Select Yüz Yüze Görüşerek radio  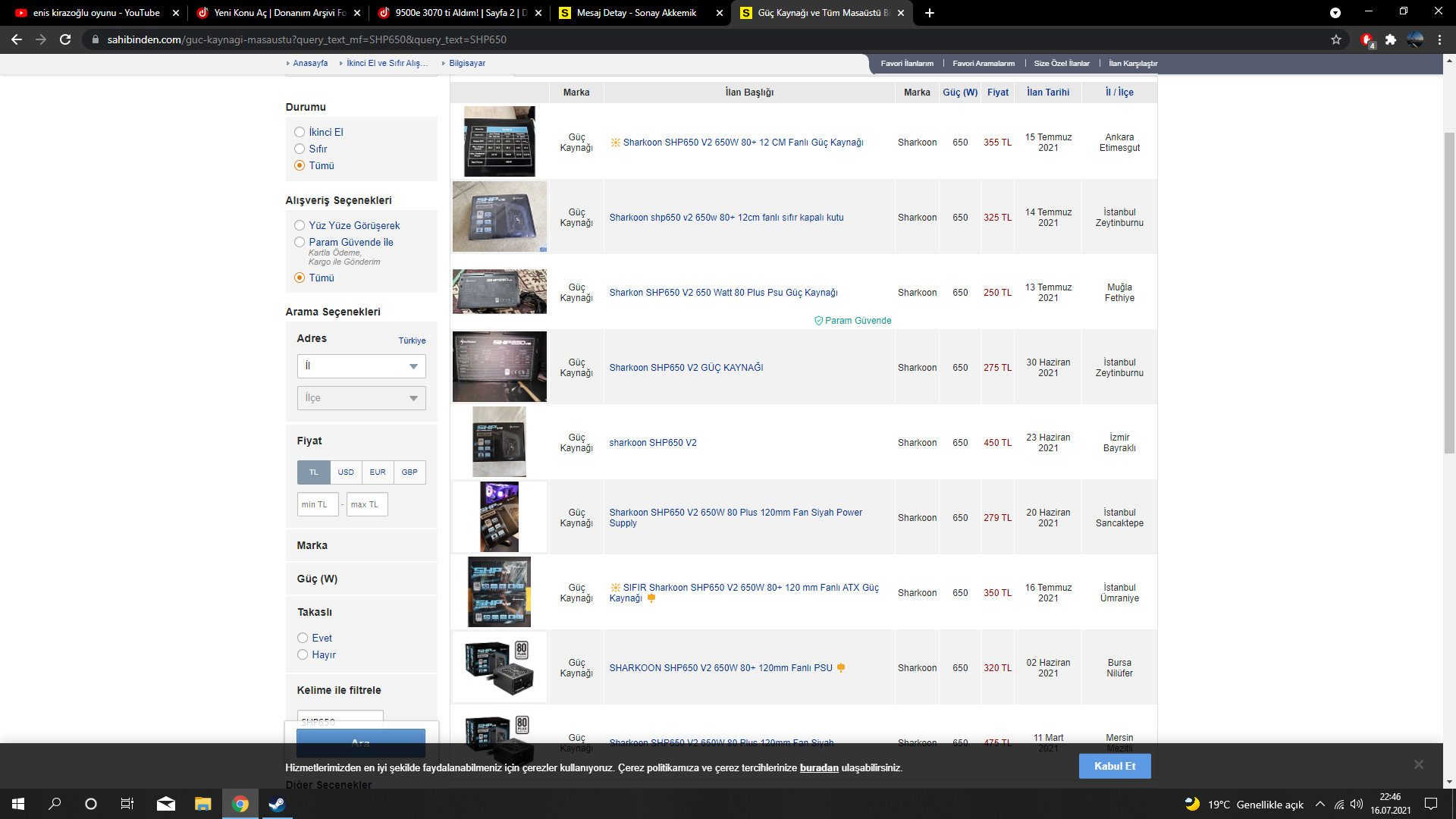(x=300, y=225)
